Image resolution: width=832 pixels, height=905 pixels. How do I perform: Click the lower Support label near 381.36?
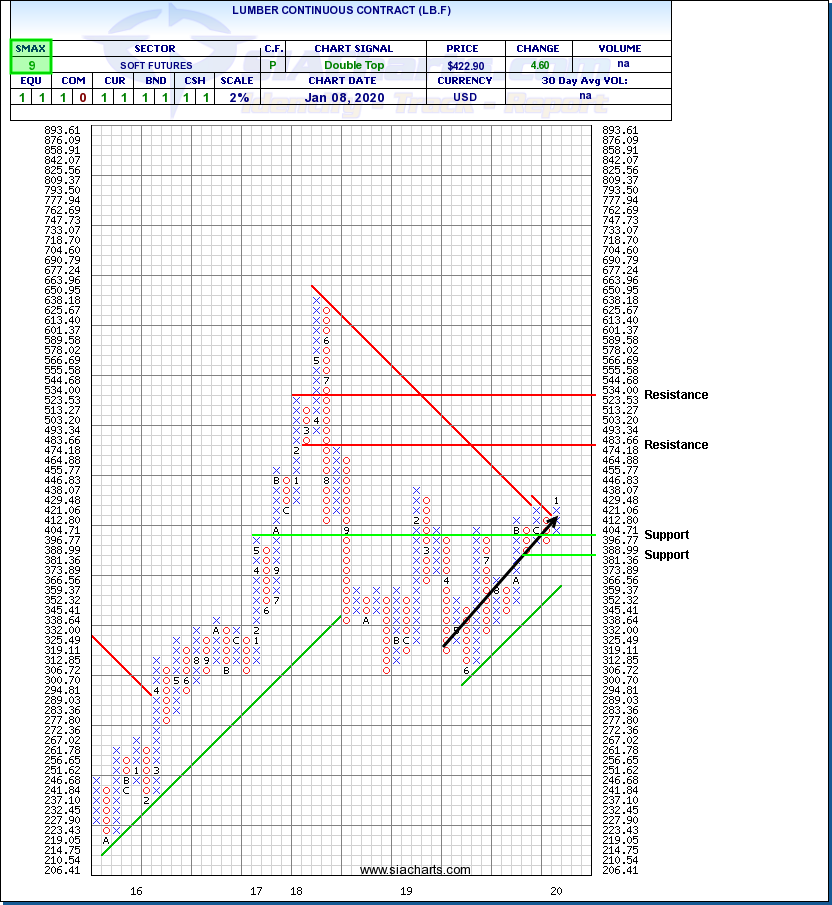click(x=667, y=555)
